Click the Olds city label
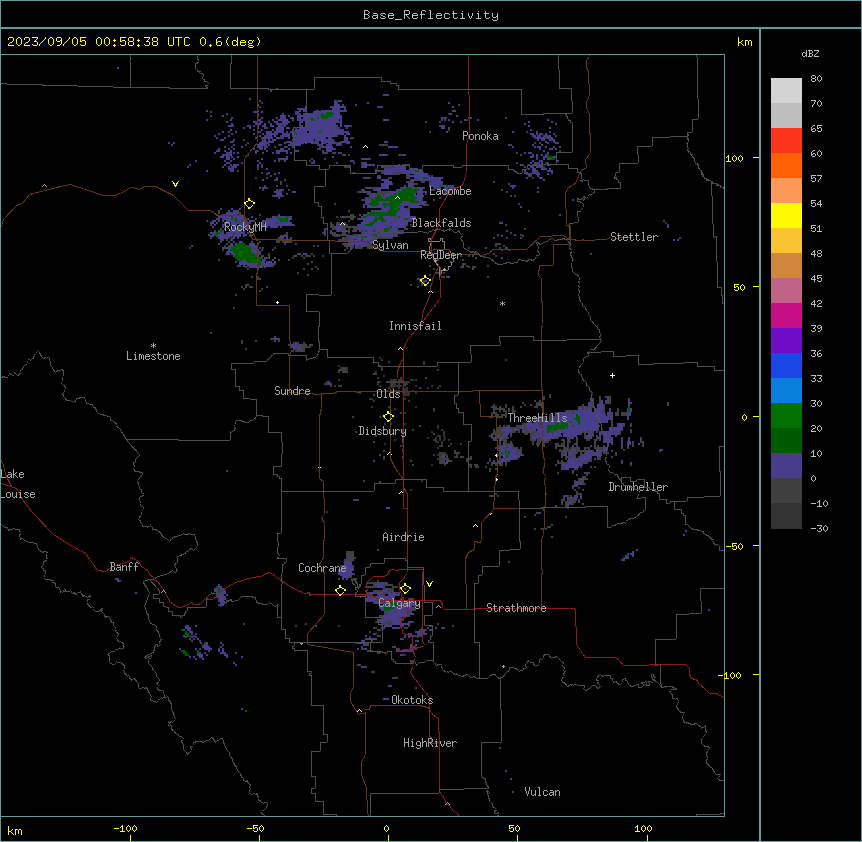This screenshot has width=862, height=842. pyautogui.click(x=388, y=394)
